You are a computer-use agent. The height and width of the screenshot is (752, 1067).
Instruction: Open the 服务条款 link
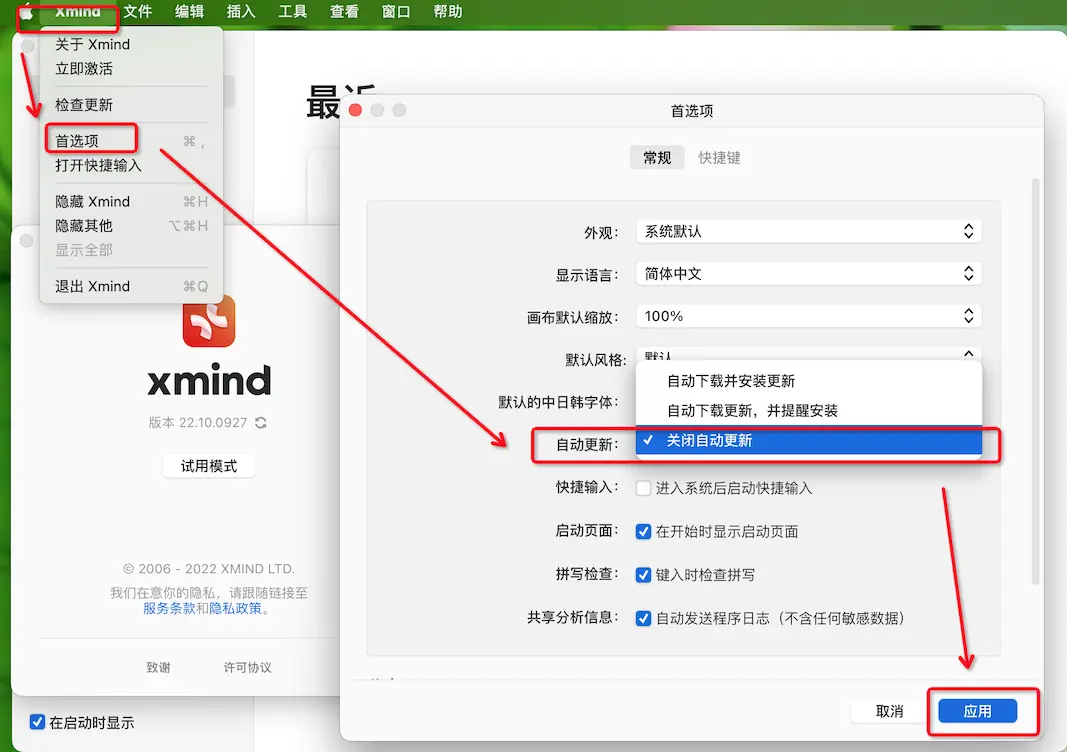point(169,608)
